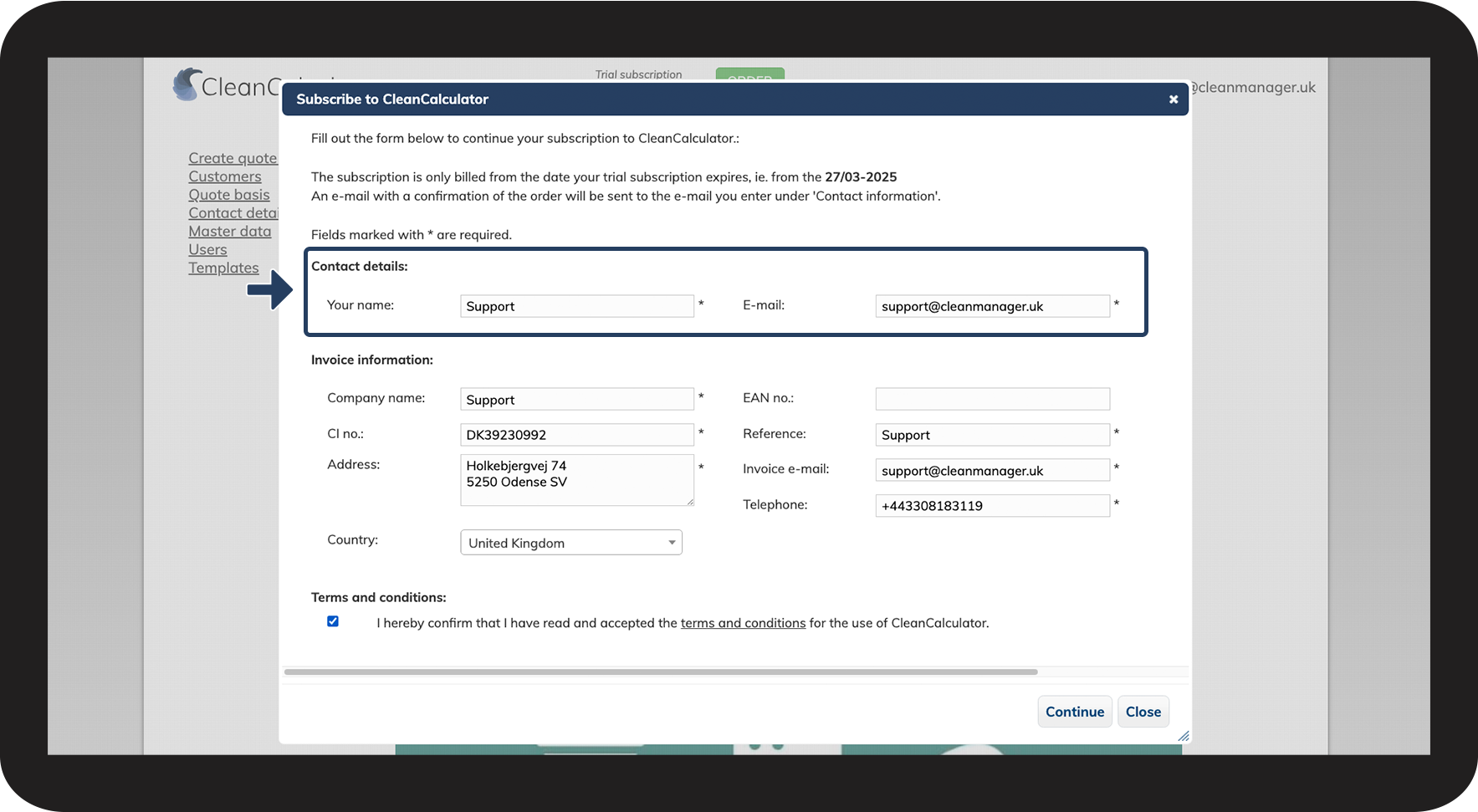The image size is (1478, 812).
Task: Focus the Company name field
Action: coord(576,400)
